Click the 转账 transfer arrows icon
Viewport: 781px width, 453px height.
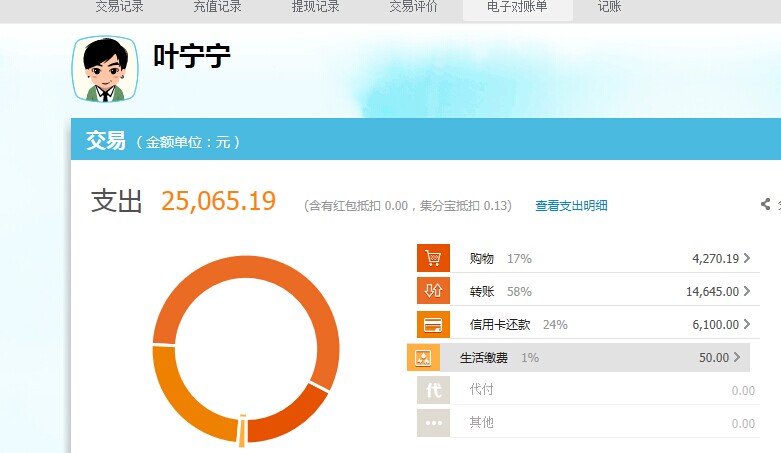(433, 291)
